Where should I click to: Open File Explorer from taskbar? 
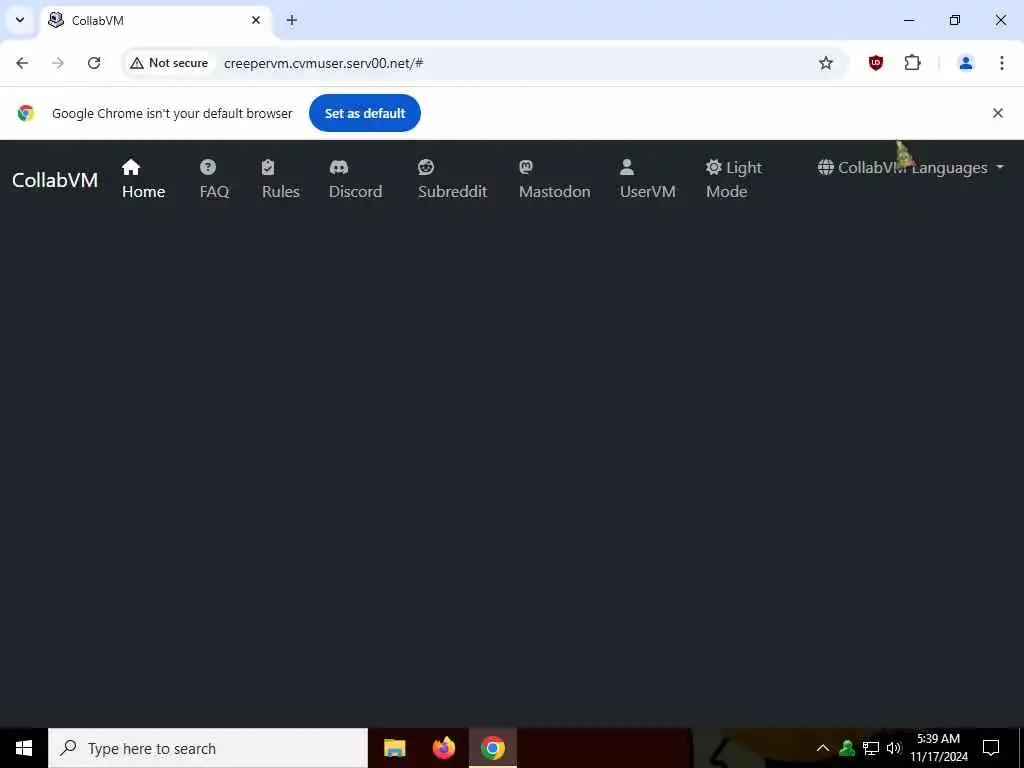pyautogui.click(x=394, y=748)
